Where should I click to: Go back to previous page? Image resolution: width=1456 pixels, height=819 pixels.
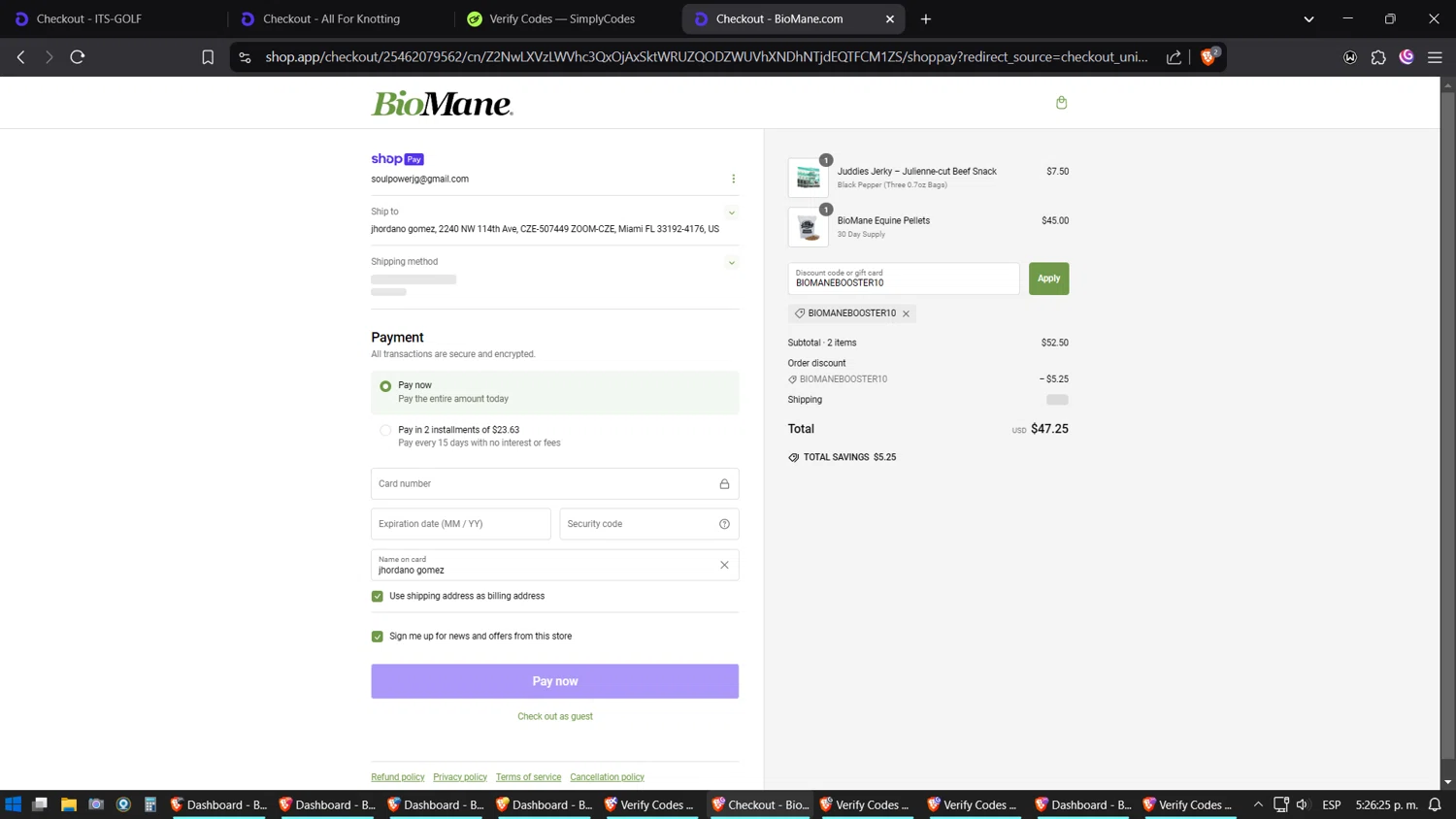pyautogui.click(x=21, y=57)
